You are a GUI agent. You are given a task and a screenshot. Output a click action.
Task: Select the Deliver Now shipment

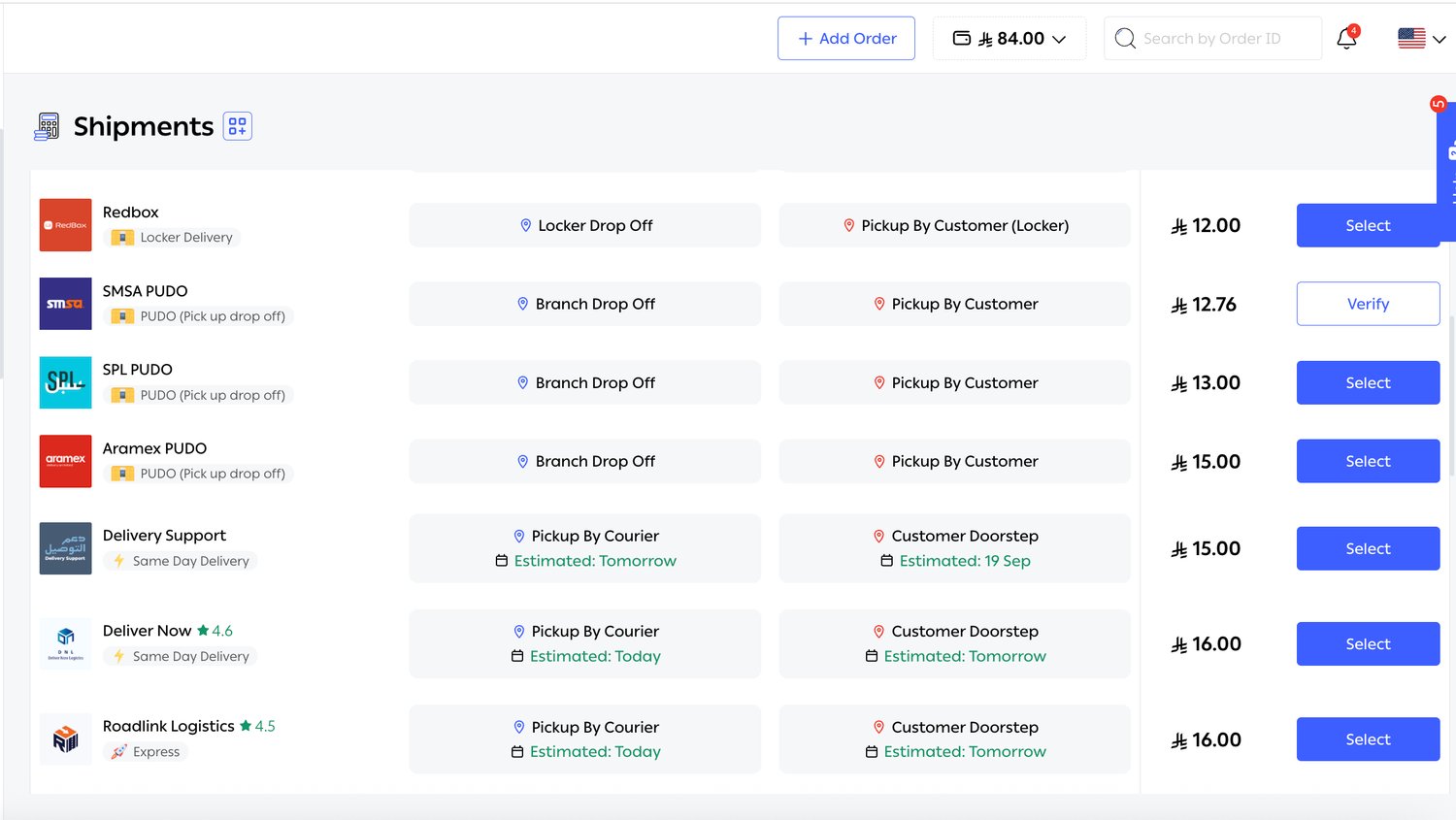click(x=1368, y=643)
